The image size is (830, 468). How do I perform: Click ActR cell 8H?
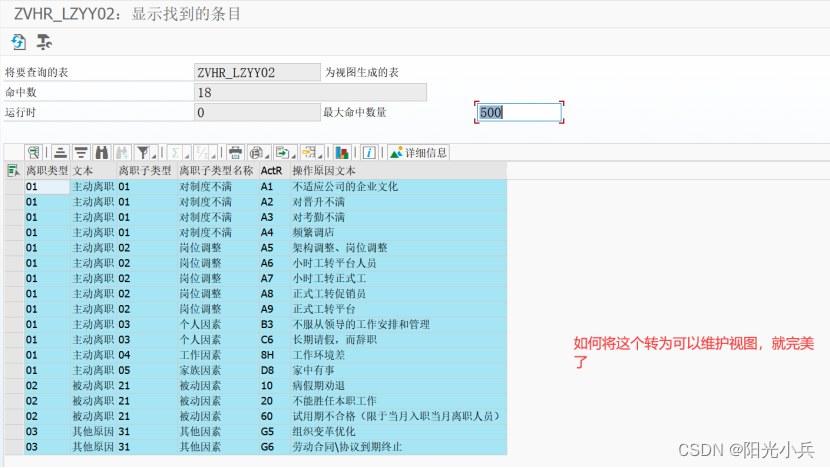274,355
